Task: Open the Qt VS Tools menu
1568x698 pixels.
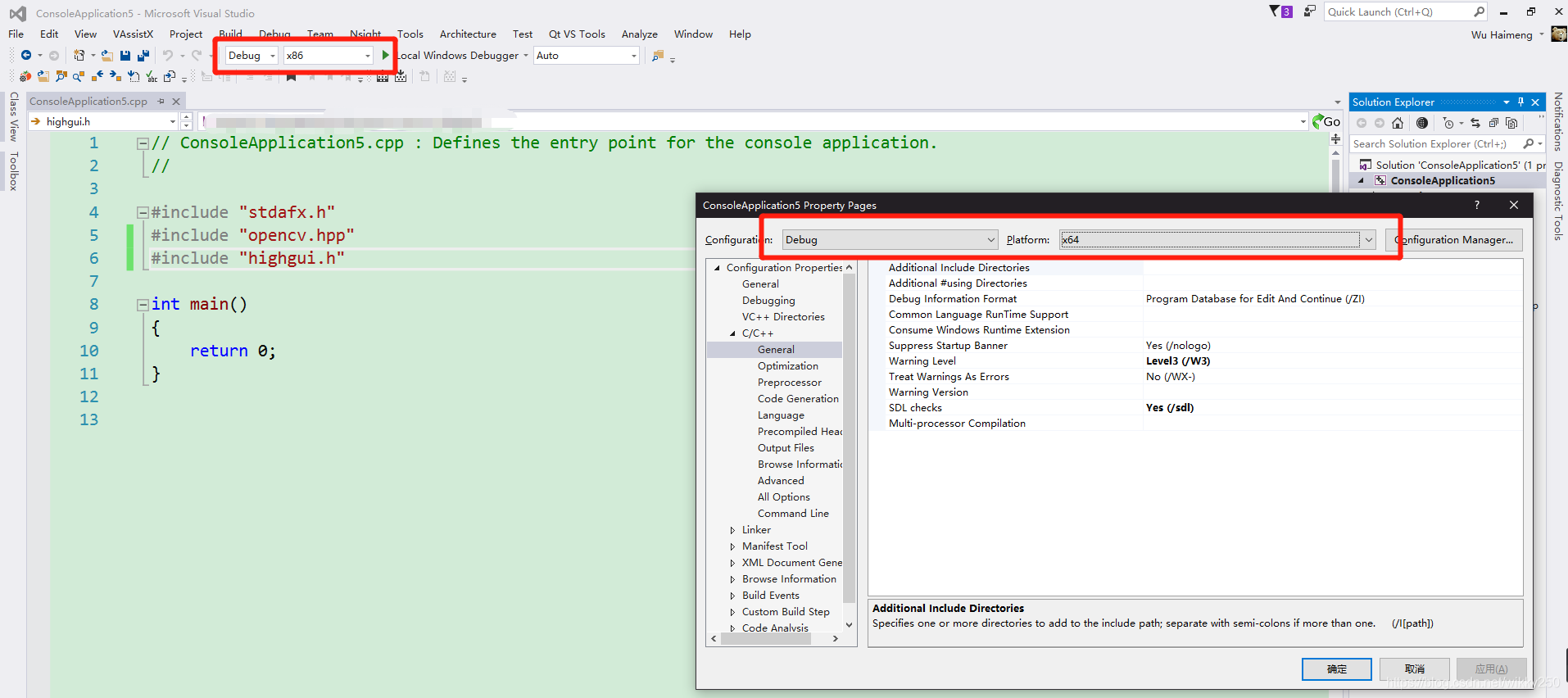Action: 577,34
